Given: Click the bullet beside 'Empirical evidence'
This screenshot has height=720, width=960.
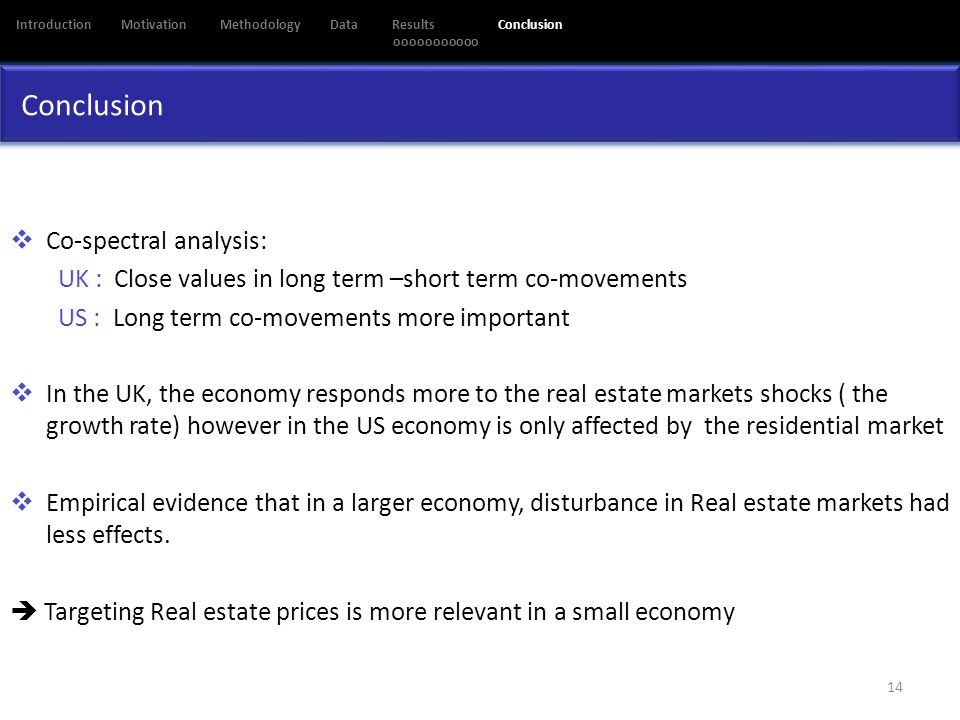Looking at the screenshot, I should click(22, 501).
